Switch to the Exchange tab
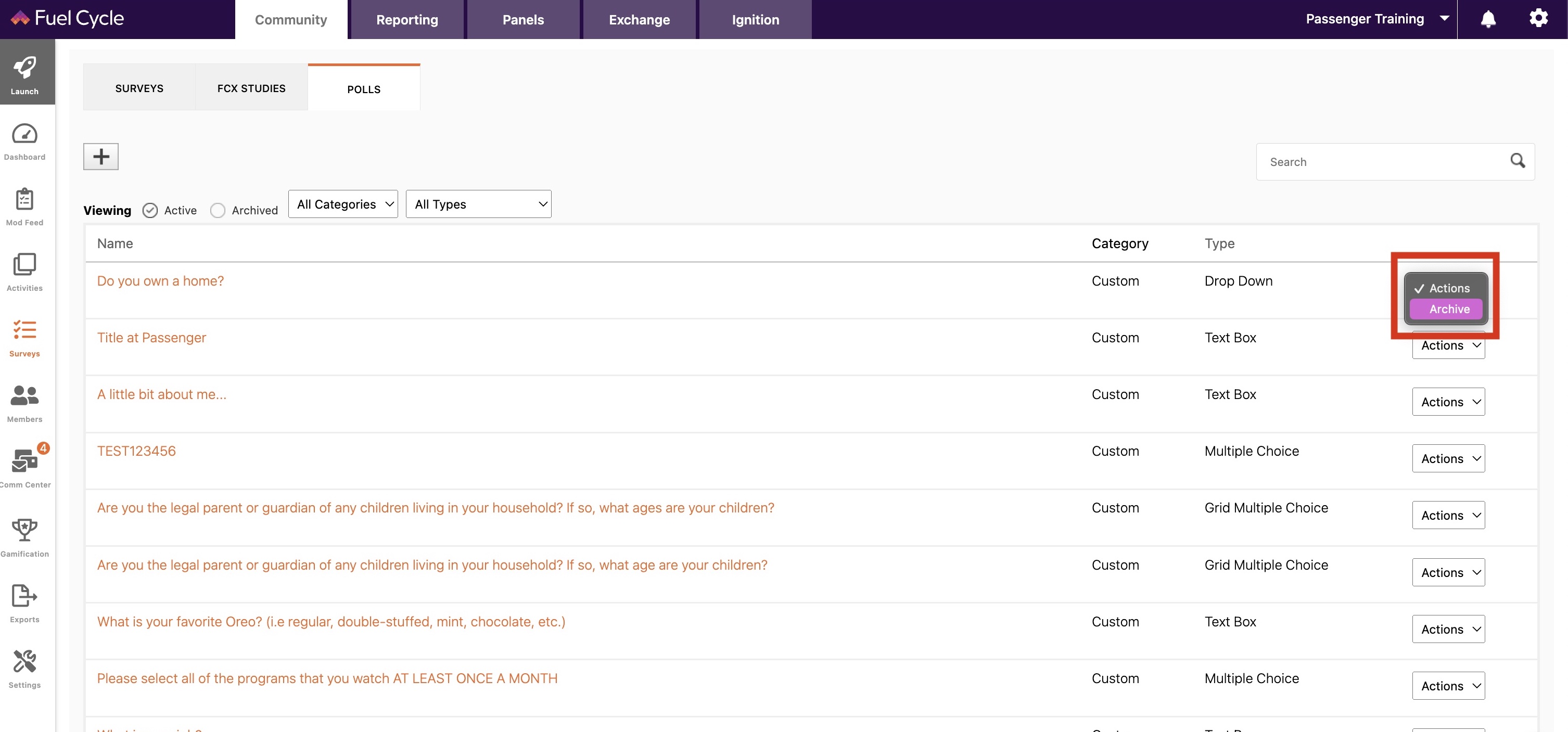 [639, 19]
